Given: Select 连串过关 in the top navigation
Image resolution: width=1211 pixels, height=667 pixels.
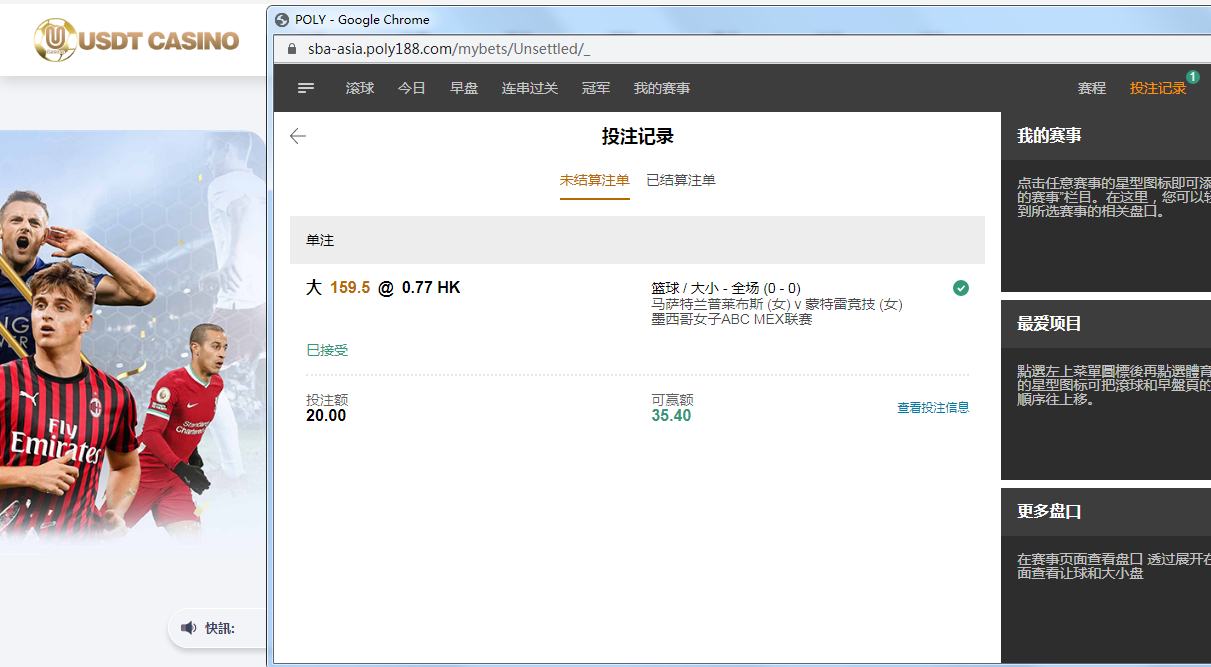Looking at the screenshot, I should click(x=530, y=88).
